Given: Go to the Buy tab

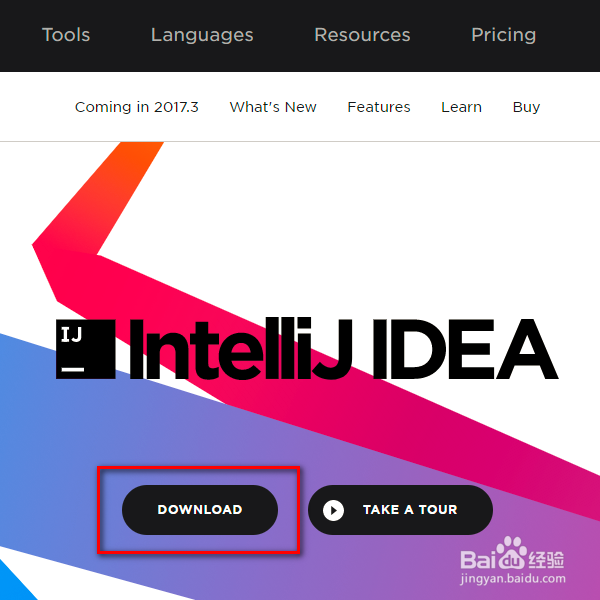Looking at the screenshot, I should [526, 107].
